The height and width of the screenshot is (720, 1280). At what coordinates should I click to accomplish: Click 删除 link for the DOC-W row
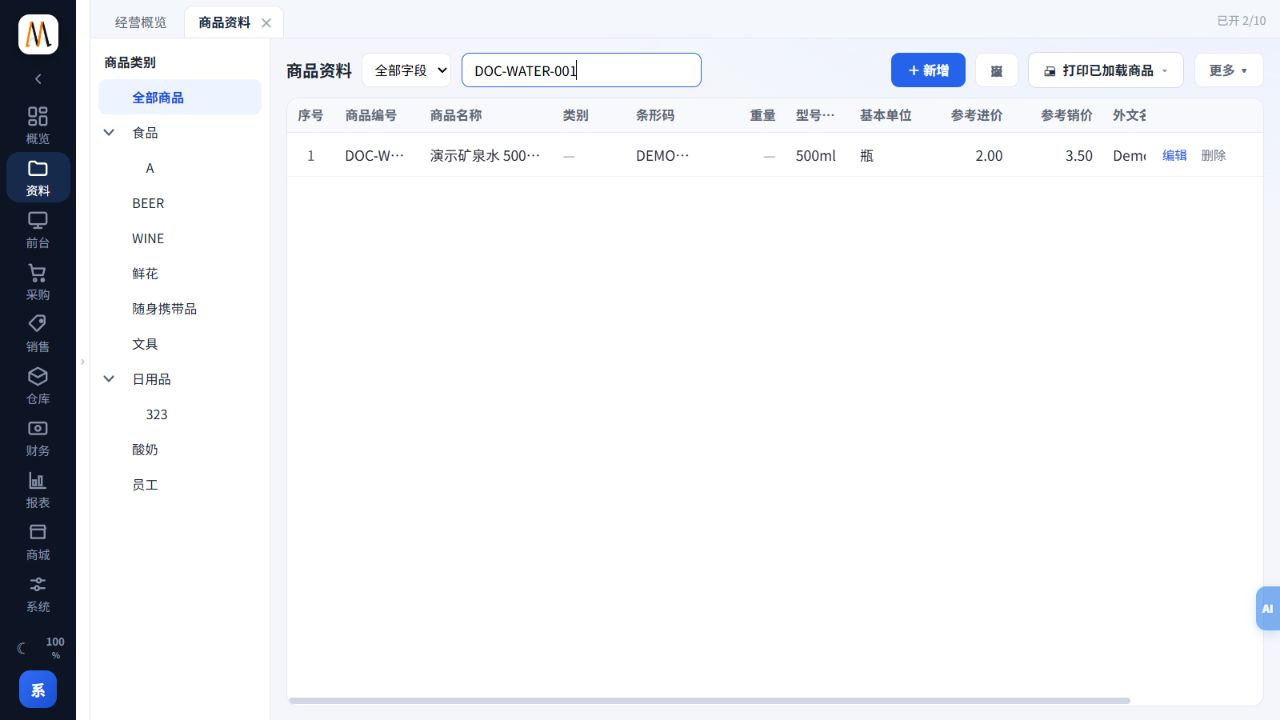tap(1213, 155)
